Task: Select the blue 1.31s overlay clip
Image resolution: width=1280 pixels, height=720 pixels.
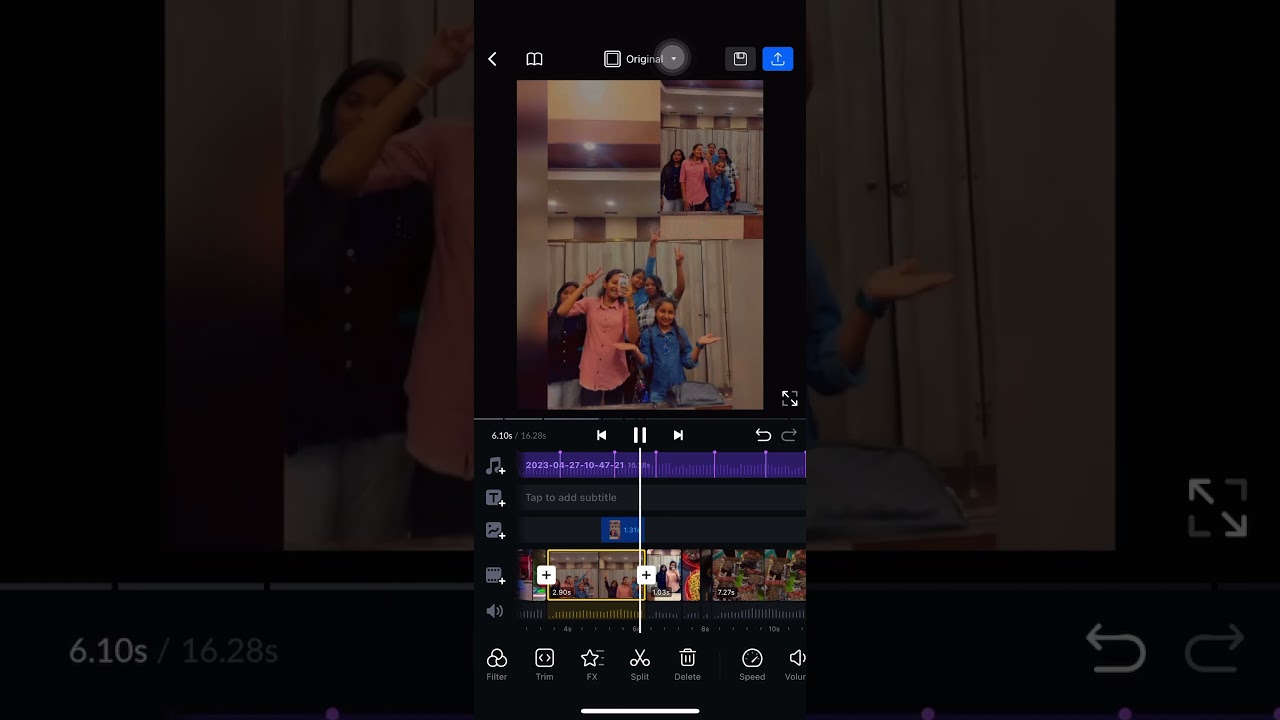Action: tap(622, 530)
